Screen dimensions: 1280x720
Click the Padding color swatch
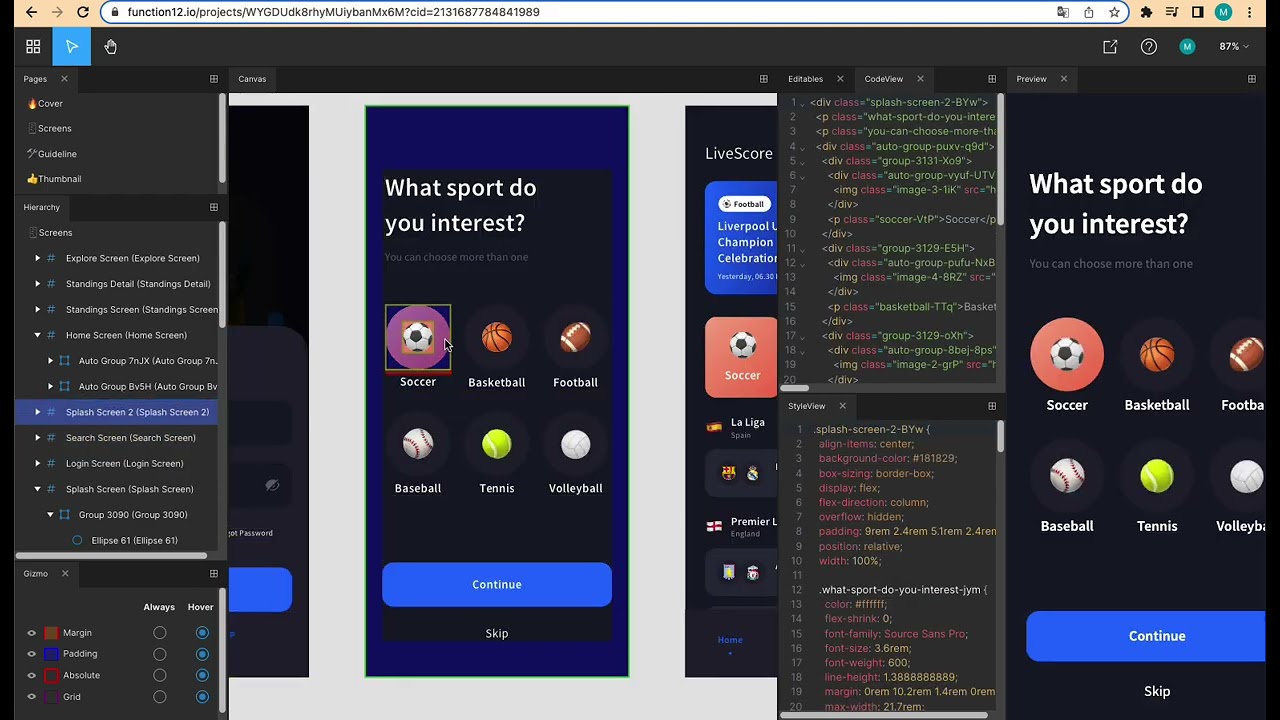click(x=51, y=654)
